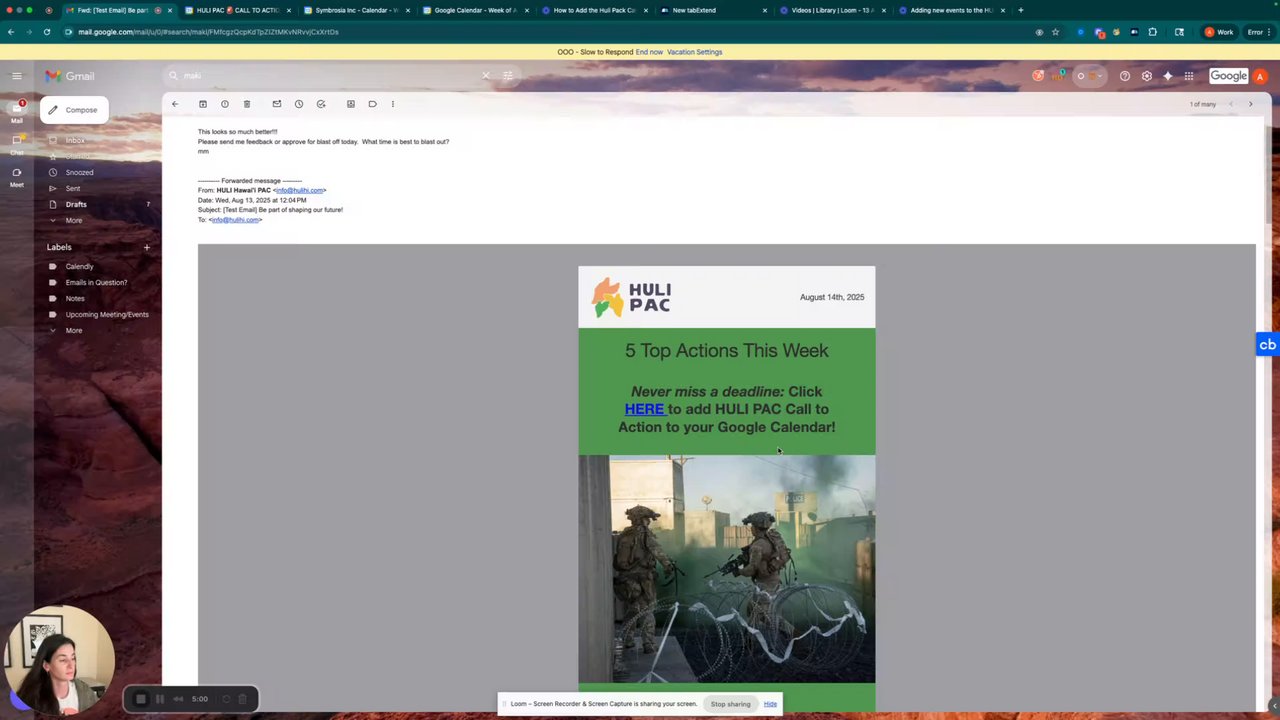Screen dimensions: 1280x720
Task: Delete the Loom recording via trash icon
Action: 242,699
